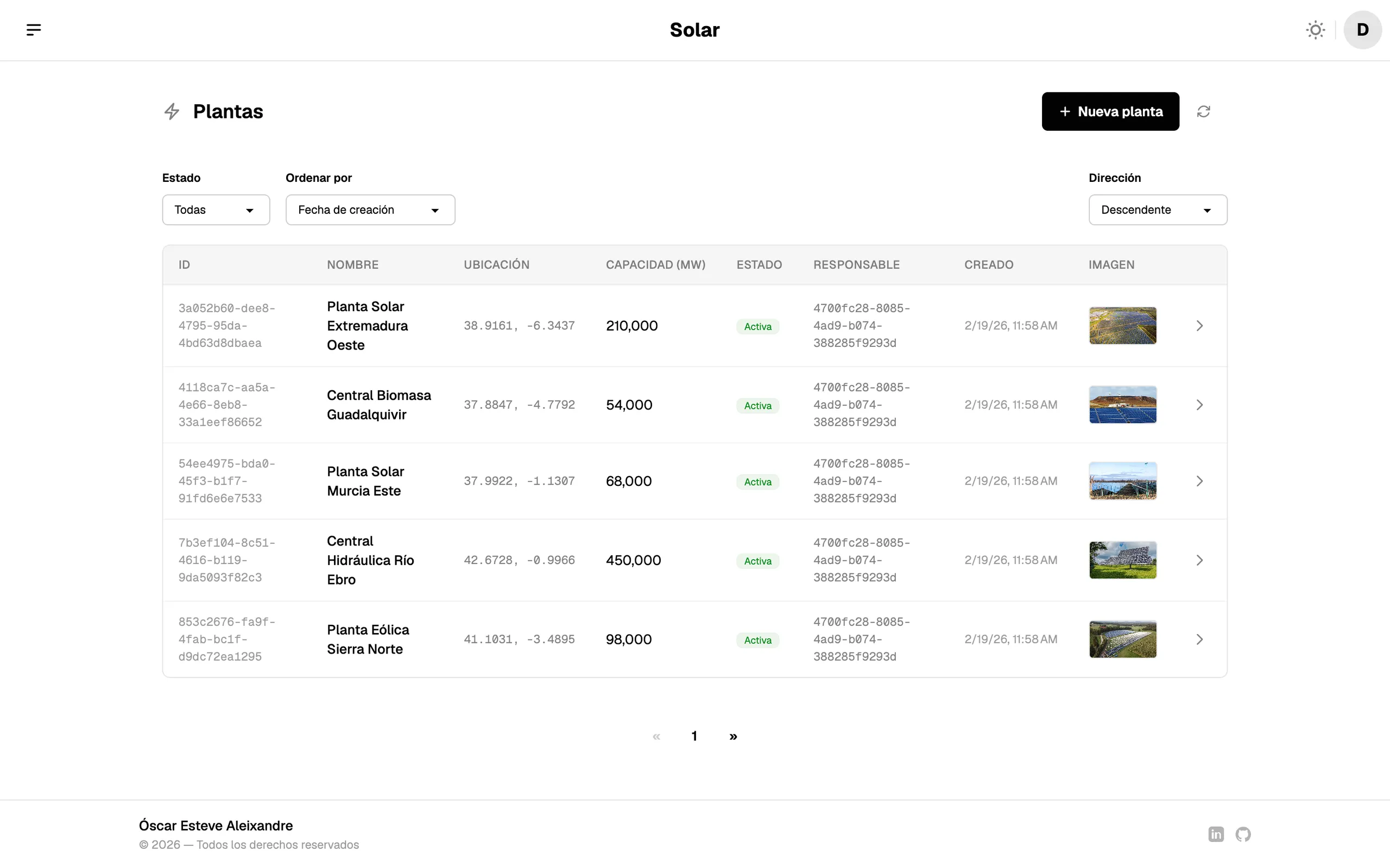Open details chevron for Planta Solar Murcia Este

click(x=1199, y=481)
